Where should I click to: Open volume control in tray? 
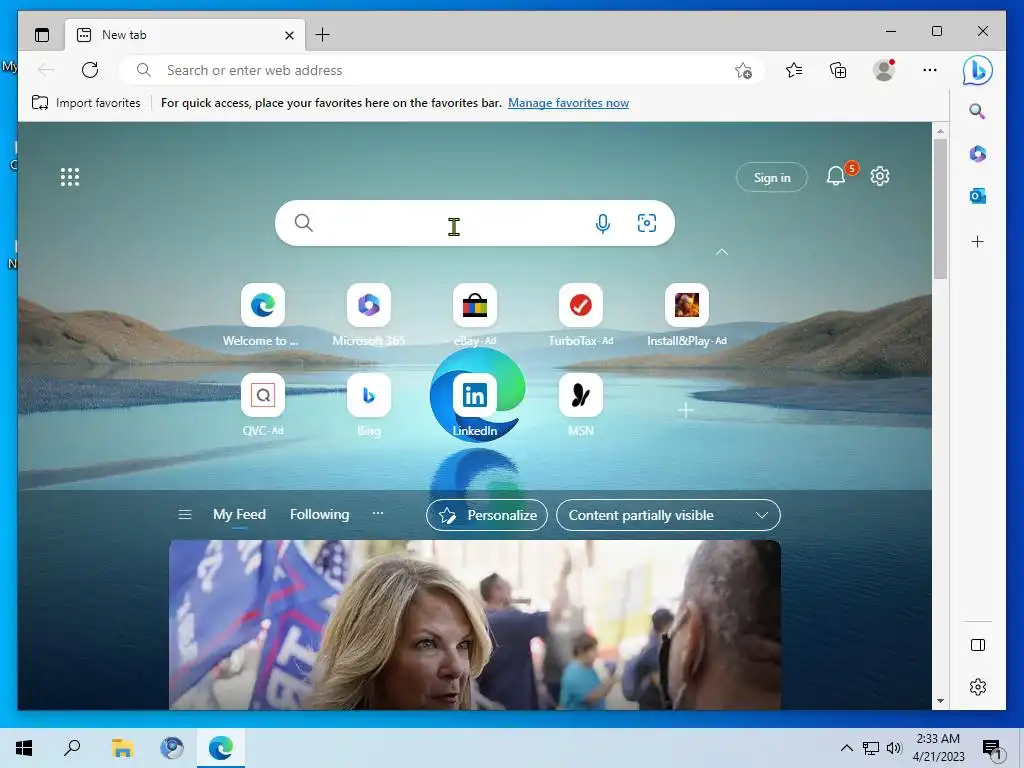click(x=894, y=748)
